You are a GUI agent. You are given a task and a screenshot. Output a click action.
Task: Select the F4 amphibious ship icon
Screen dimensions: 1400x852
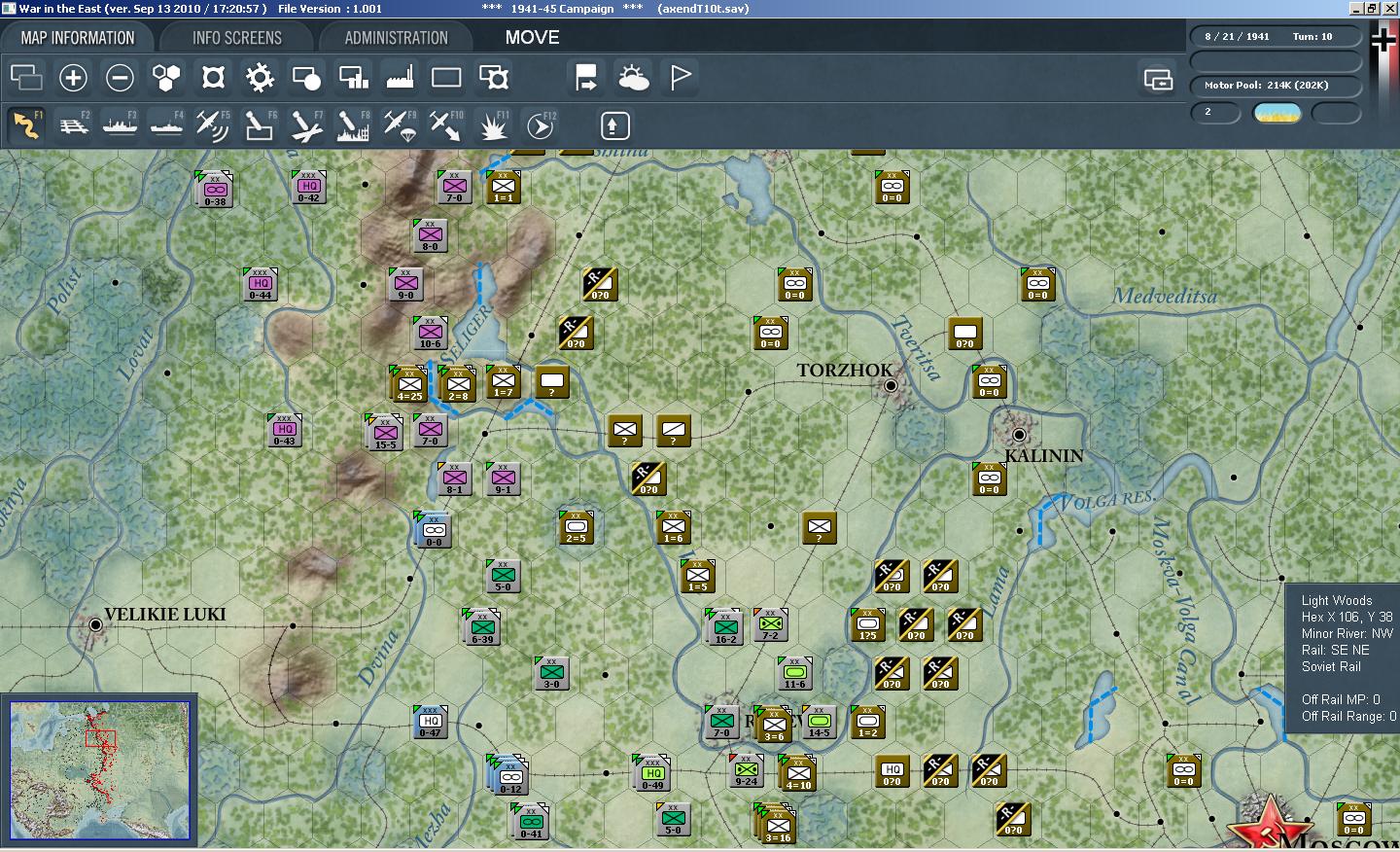(x=166, y=125)
